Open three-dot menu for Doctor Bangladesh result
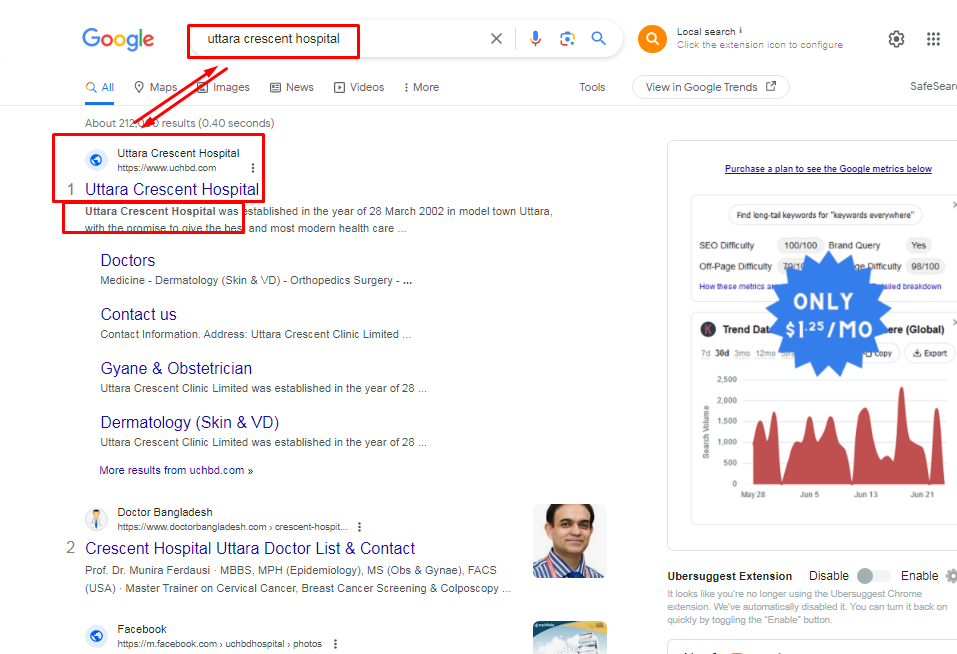The width and height of the screenshot is (957, 654). tap(359, 526)
